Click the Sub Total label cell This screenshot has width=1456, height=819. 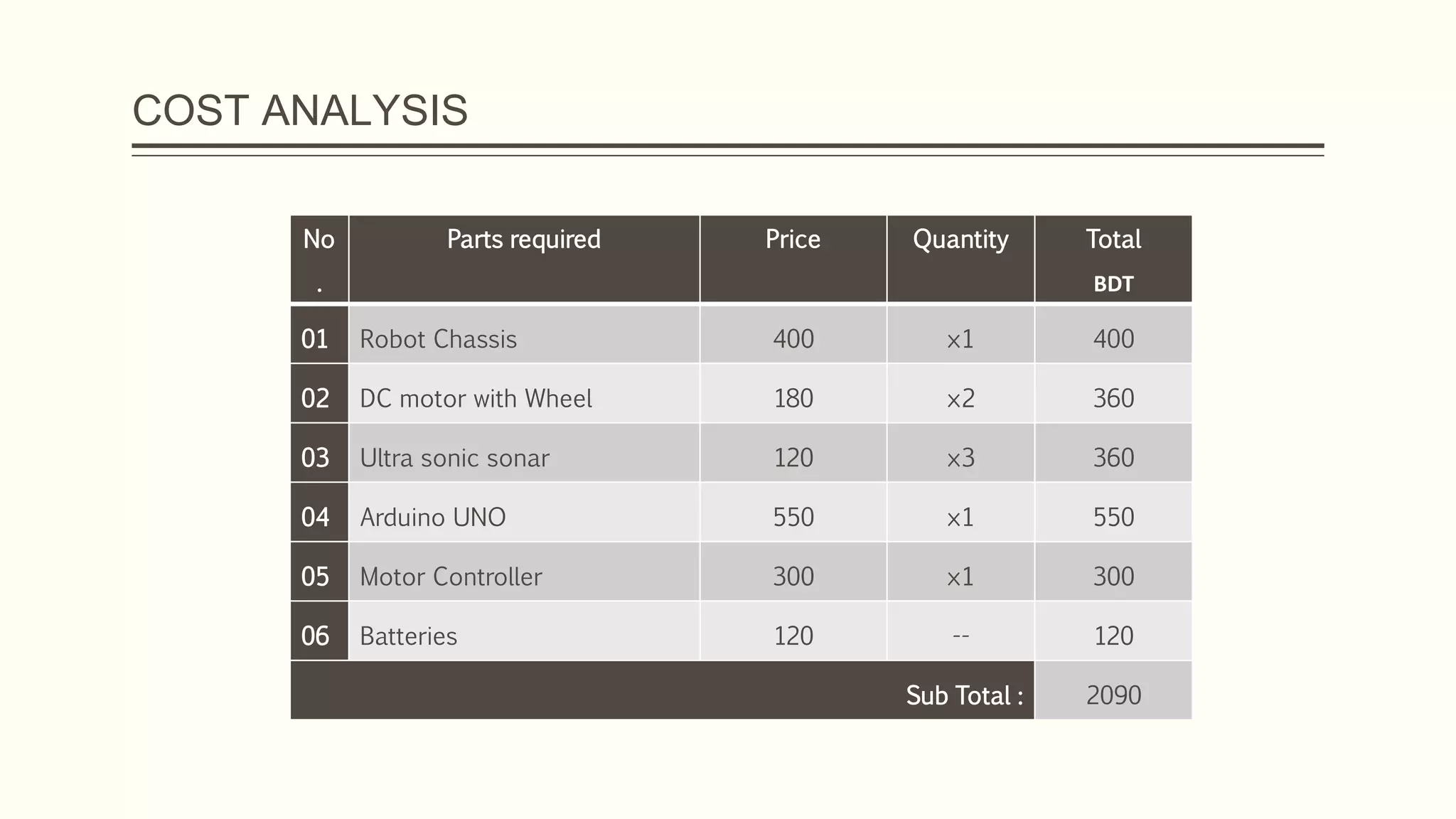point(963,695)
